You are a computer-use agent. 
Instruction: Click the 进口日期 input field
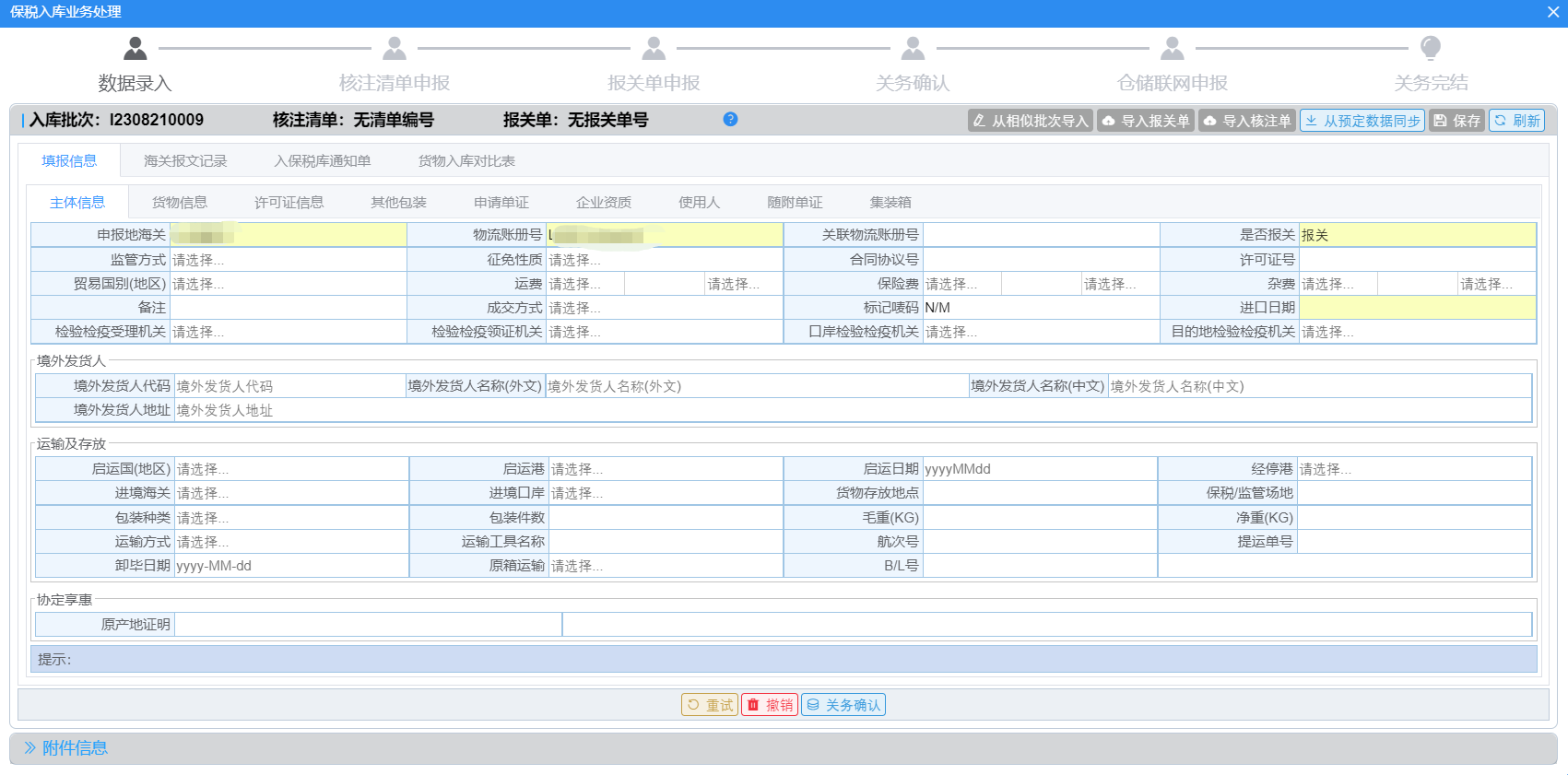click(1417, 308)
